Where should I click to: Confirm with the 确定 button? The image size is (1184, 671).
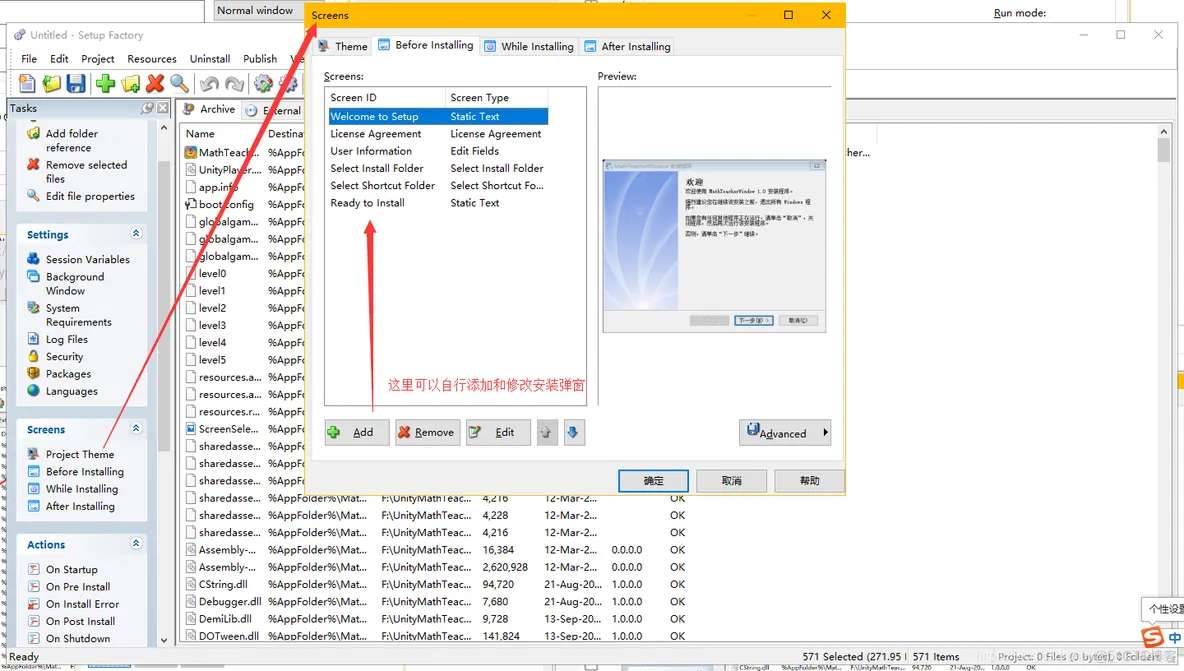pos(653,481)
